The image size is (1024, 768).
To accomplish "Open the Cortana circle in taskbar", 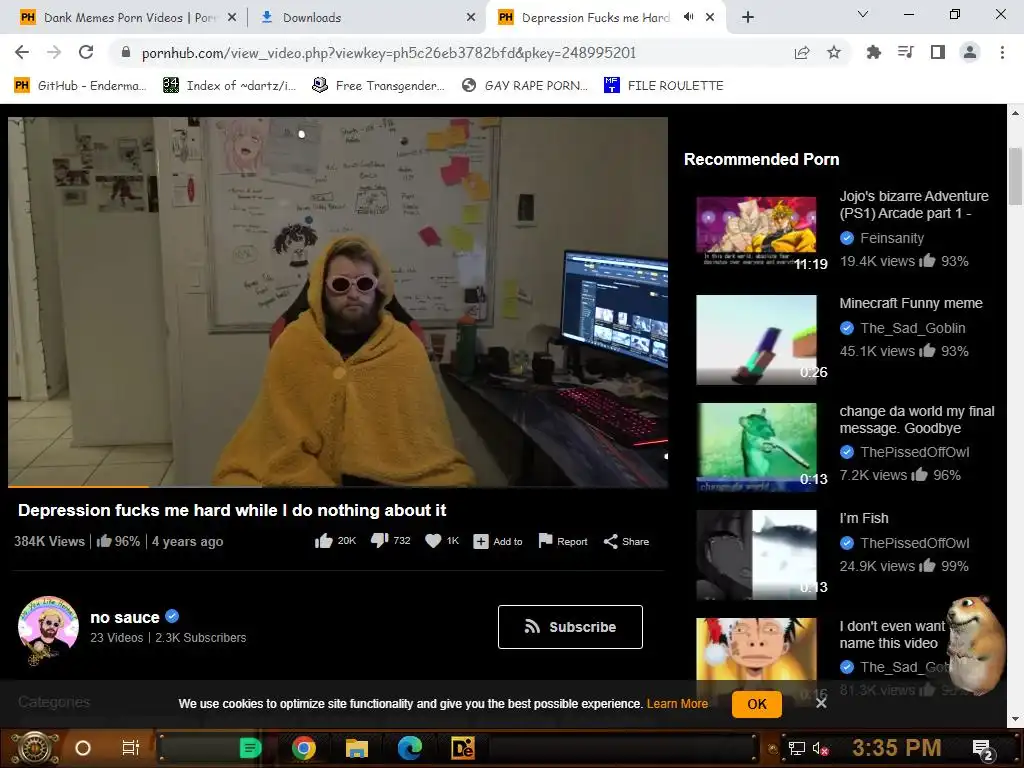I will pyautogui.click(x=82, y=748).
